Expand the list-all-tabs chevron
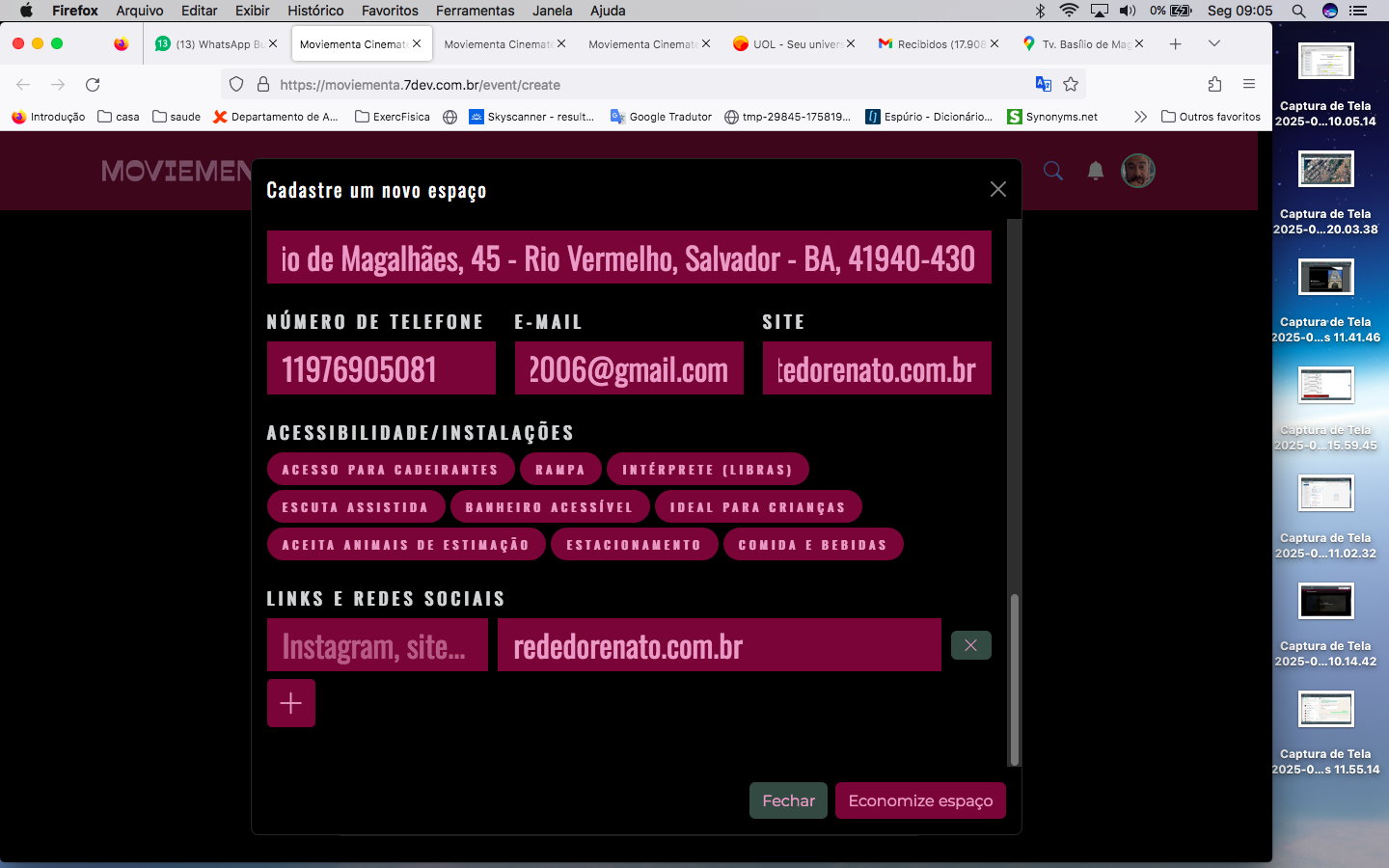Viewport: 1389px width, 868px height. pyautogui.click(x=1213, y=43)
